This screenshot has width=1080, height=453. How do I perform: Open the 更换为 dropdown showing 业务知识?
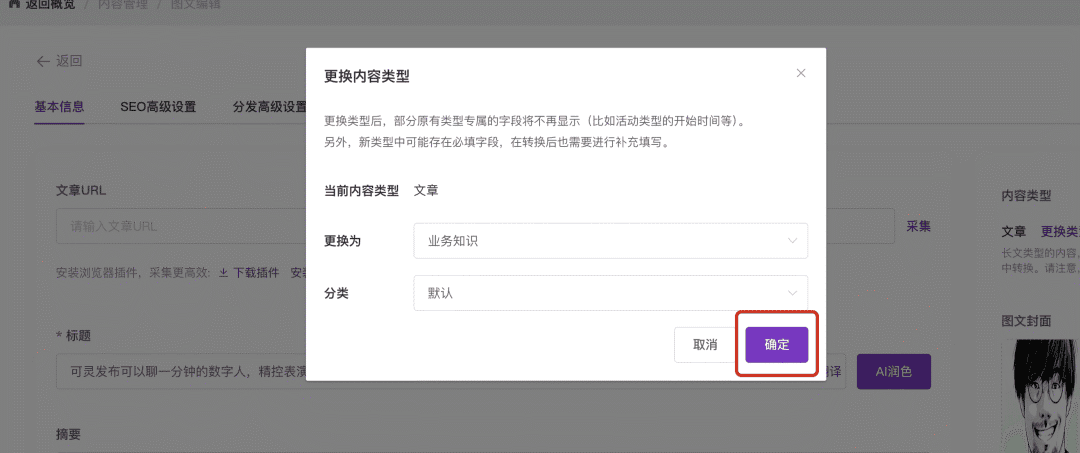tap(610, 241)
